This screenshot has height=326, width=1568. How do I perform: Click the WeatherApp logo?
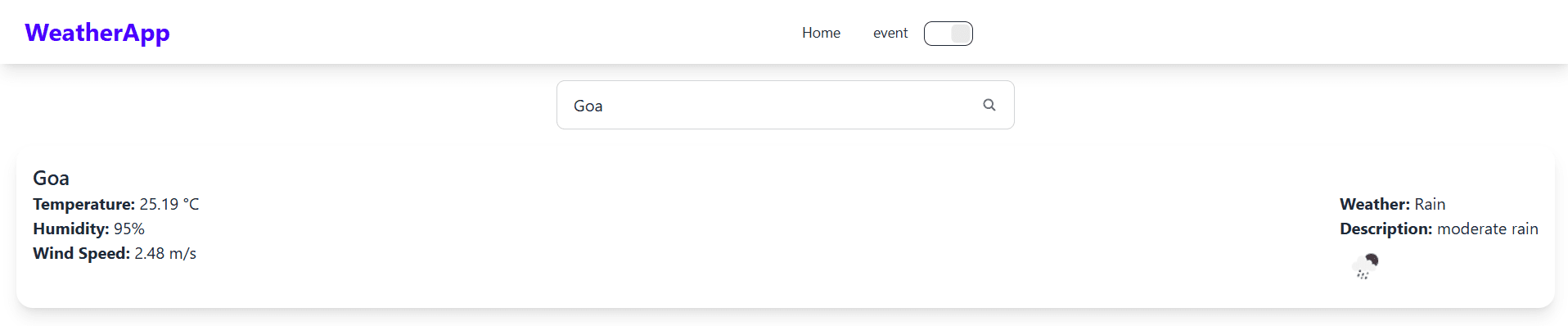[97, 33]
